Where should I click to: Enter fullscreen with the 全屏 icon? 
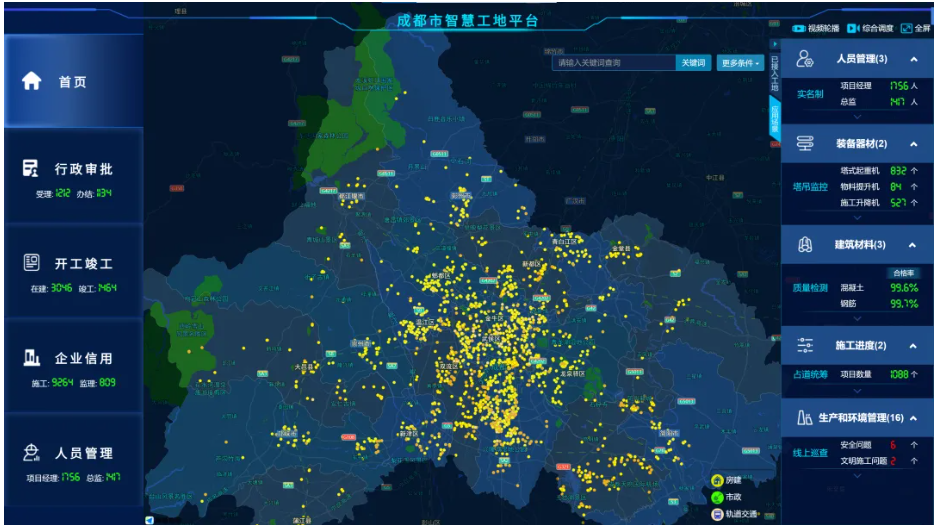[x=907, y=28]
